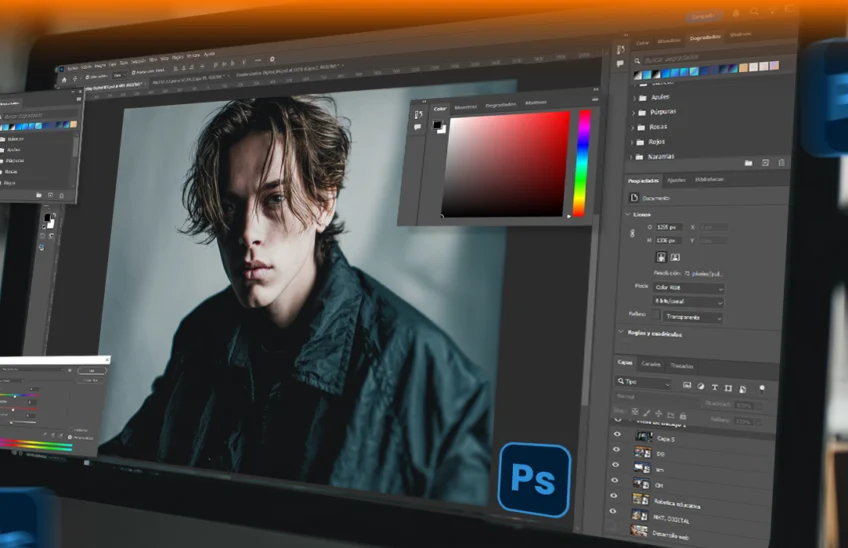The image size is (848, 548).
Task: Create new gradient in docked Degradados panel
Action: [765, 162]
